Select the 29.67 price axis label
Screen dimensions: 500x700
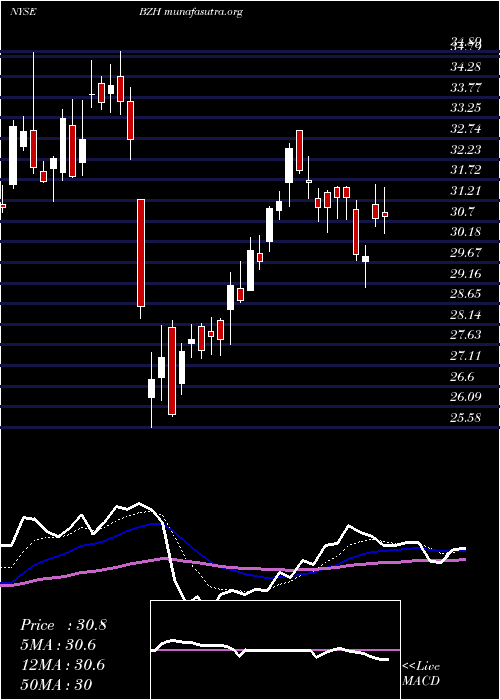pyautogui.click(x=466, y=253)
